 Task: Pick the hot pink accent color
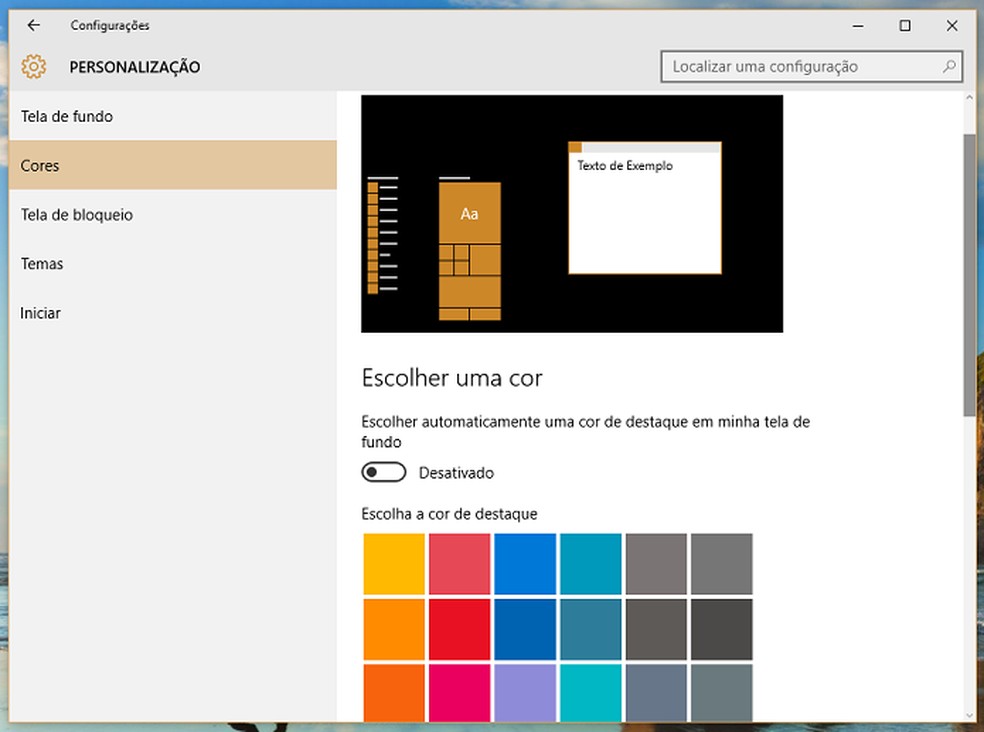459,692
